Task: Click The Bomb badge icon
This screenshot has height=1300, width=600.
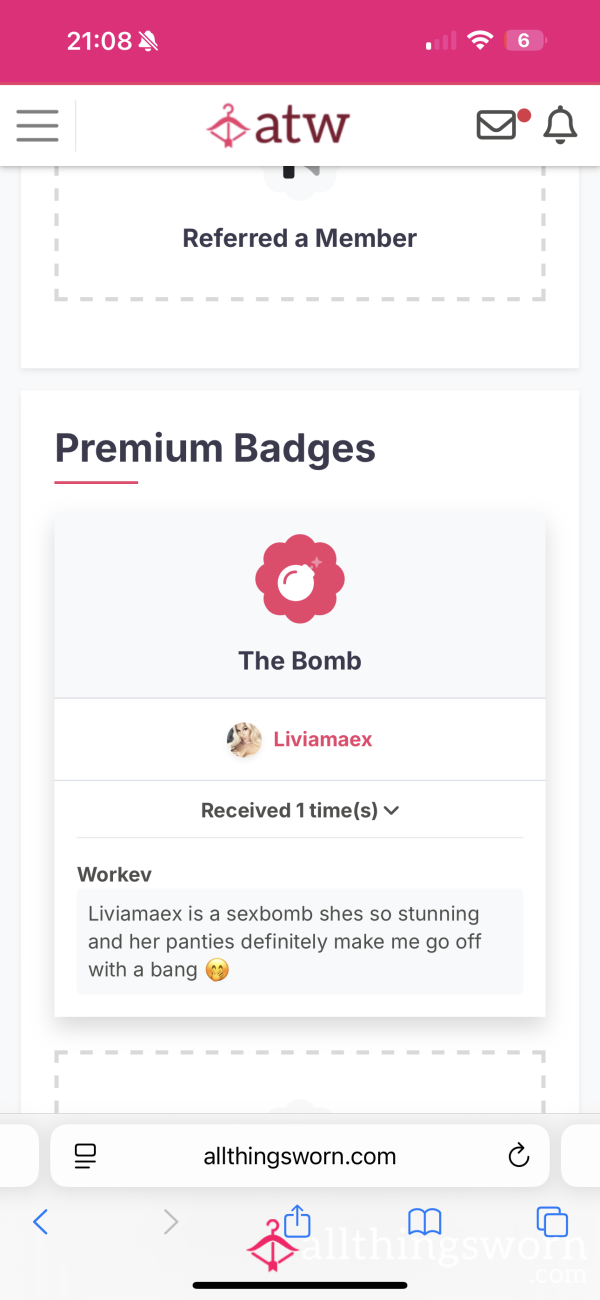Action: click(300, 579)
